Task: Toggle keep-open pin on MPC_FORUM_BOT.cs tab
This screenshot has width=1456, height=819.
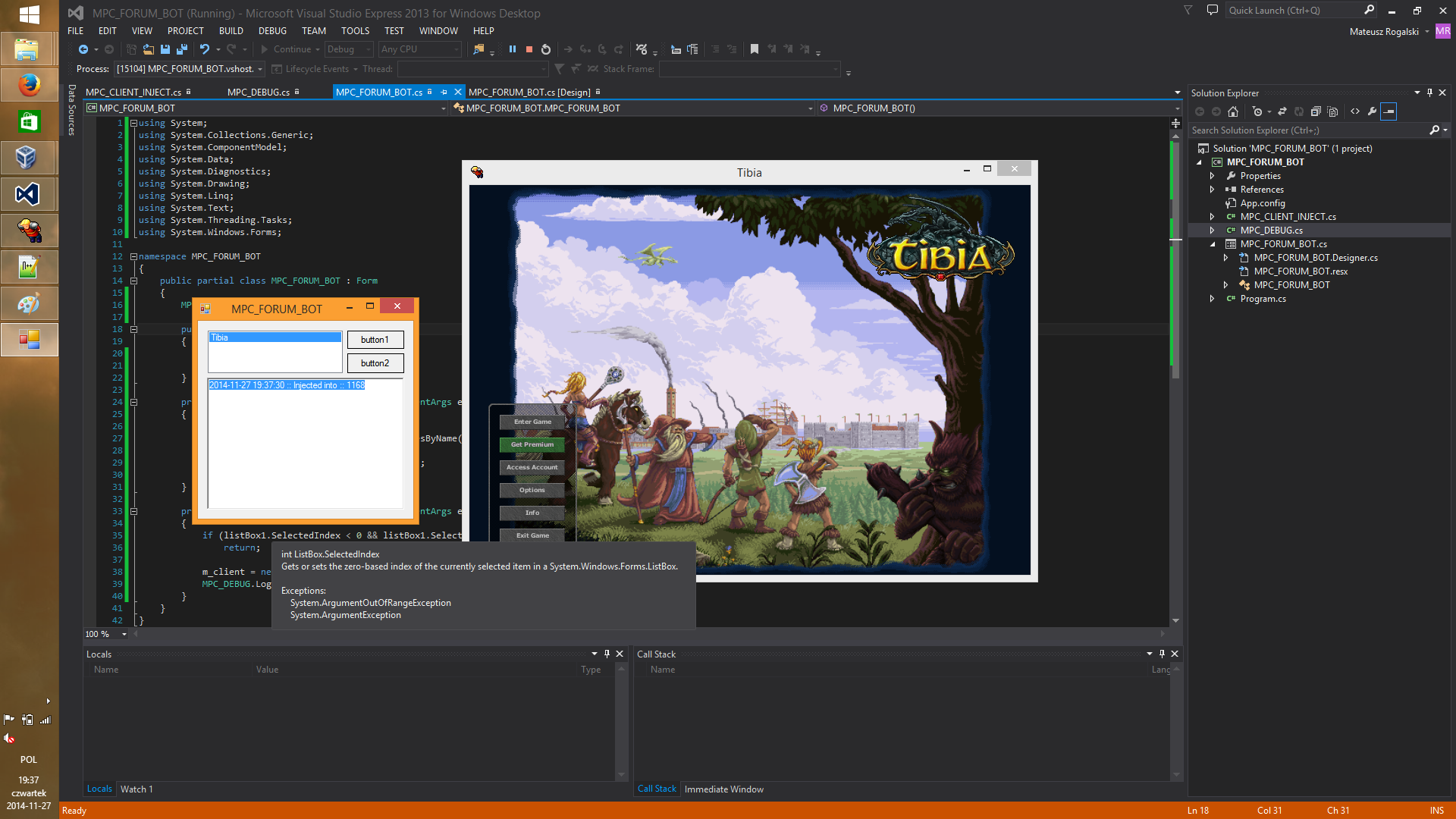Action: point(444,92)
